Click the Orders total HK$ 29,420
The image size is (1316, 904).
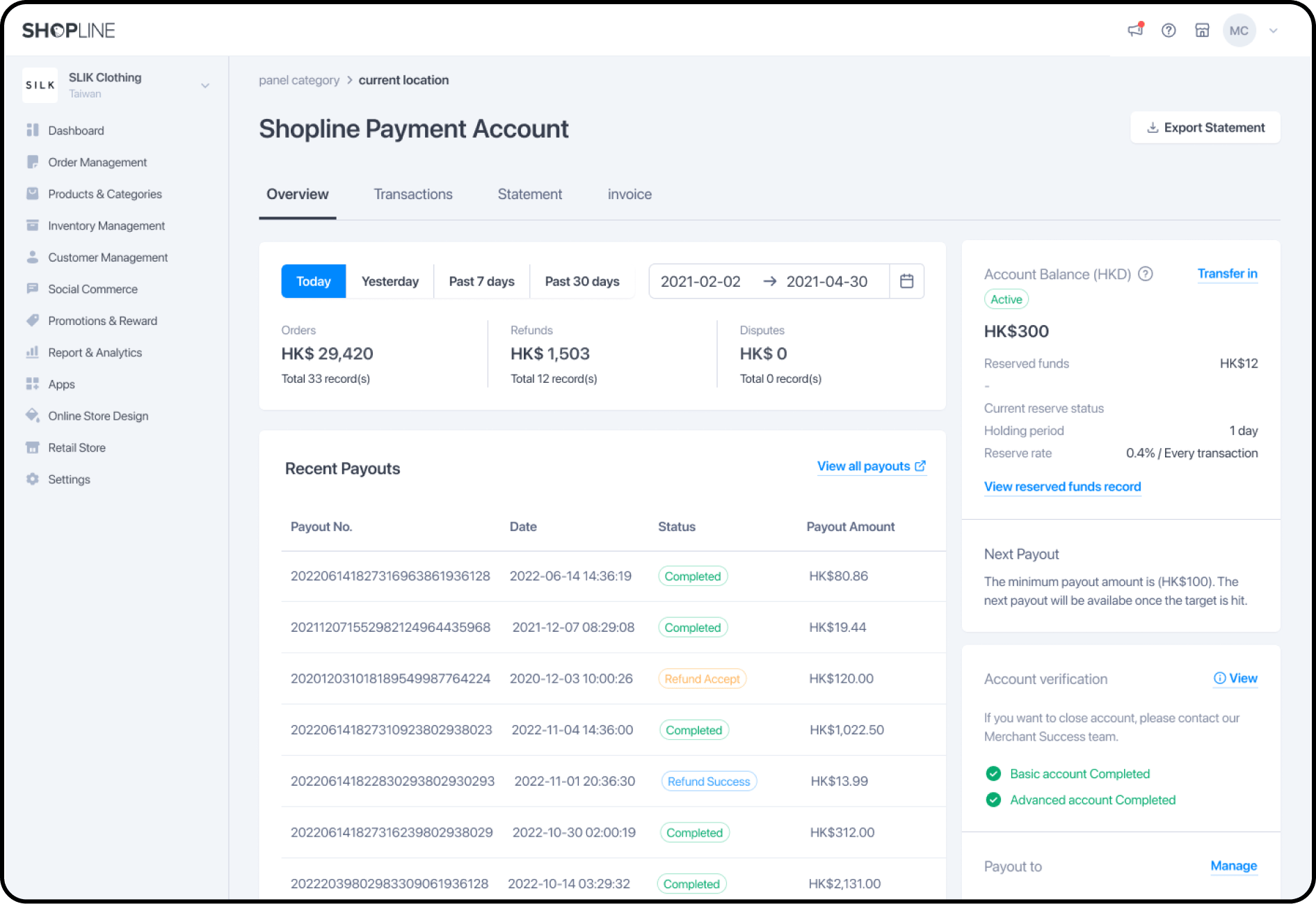[327, 354]
